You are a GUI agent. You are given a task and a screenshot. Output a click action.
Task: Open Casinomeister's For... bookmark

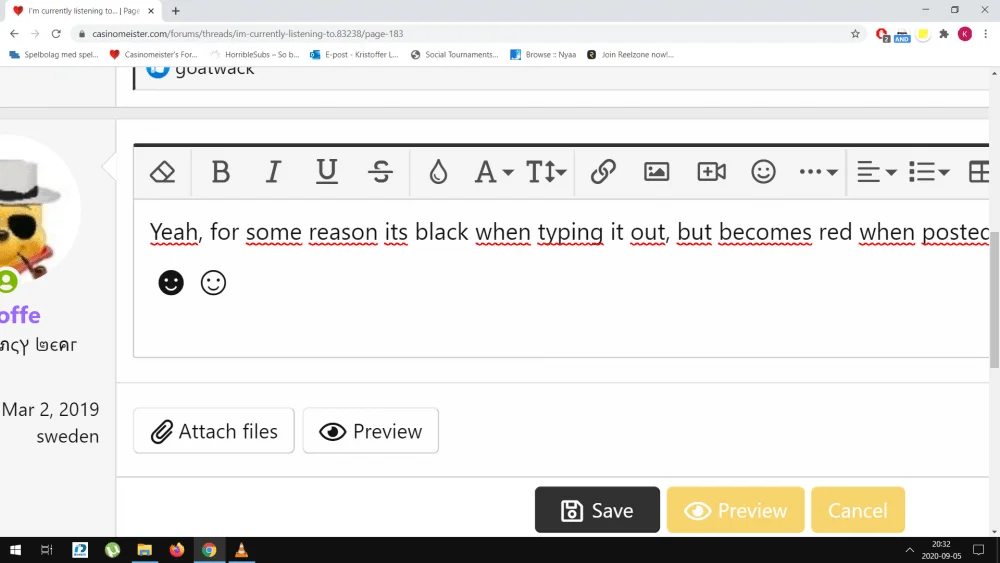click(153, 55)
